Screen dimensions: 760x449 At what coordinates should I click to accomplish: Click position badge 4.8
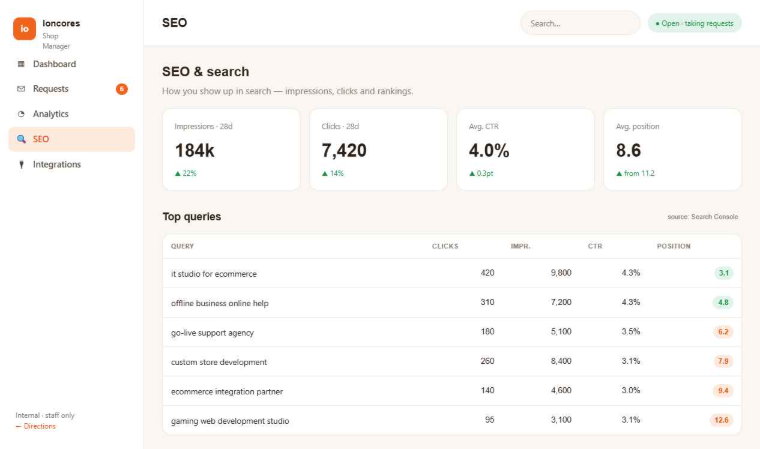coord(723,303)
